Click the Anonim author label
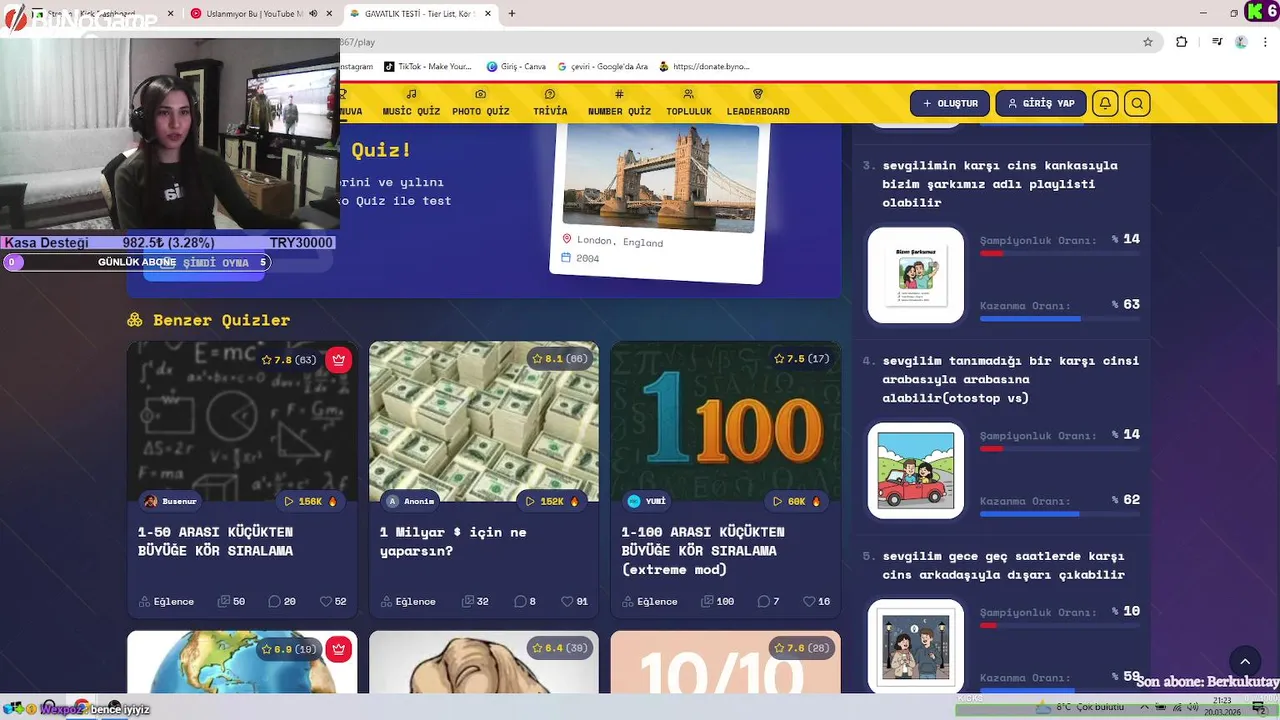Image resolution: width=1280 pixels, height=720 pixels. 419,501
